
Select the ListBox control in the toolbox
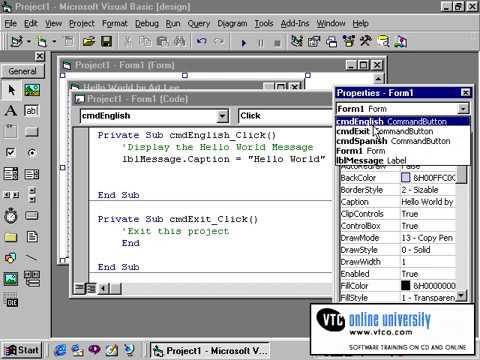click(x=32, y=174)
